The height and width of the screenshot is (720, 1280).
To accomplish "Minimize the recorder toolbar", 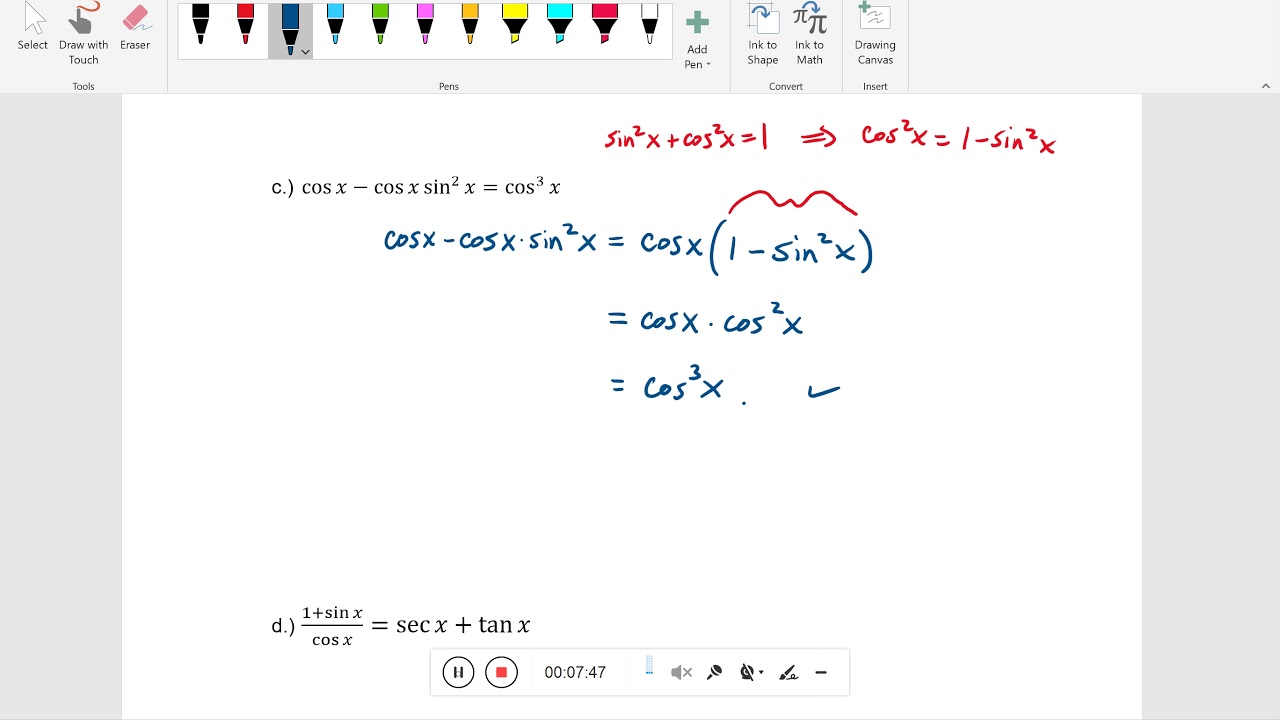I will point(821,673).
